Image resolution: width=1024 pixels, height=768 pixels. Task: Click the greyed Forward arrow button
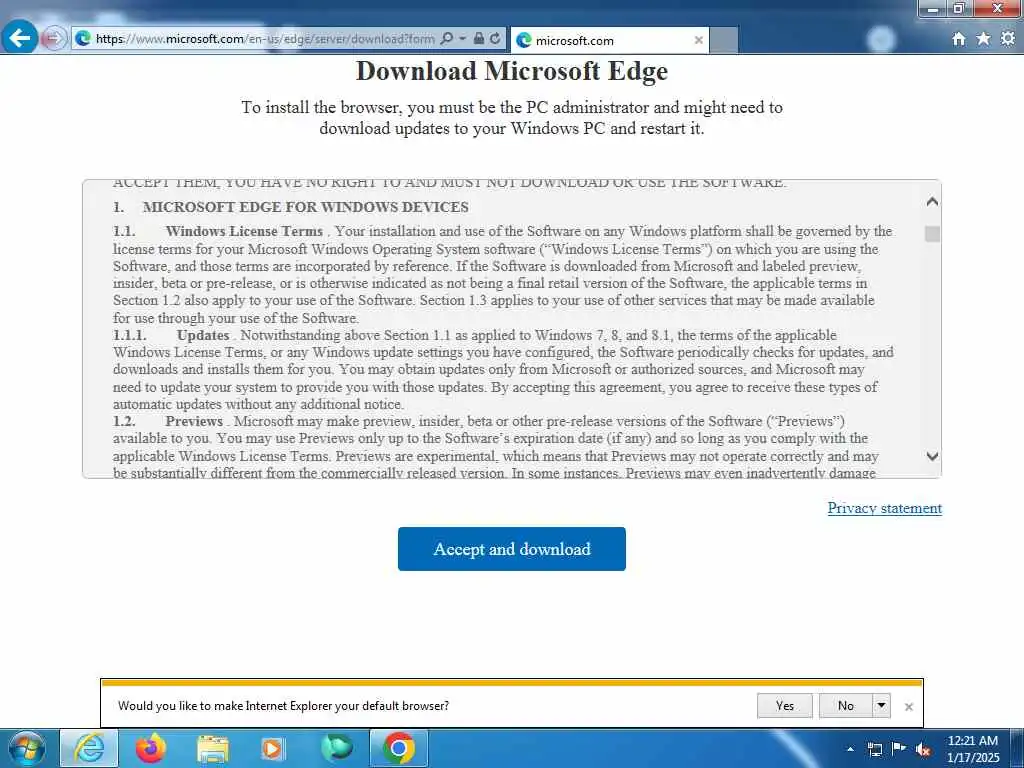pos(54,39)
